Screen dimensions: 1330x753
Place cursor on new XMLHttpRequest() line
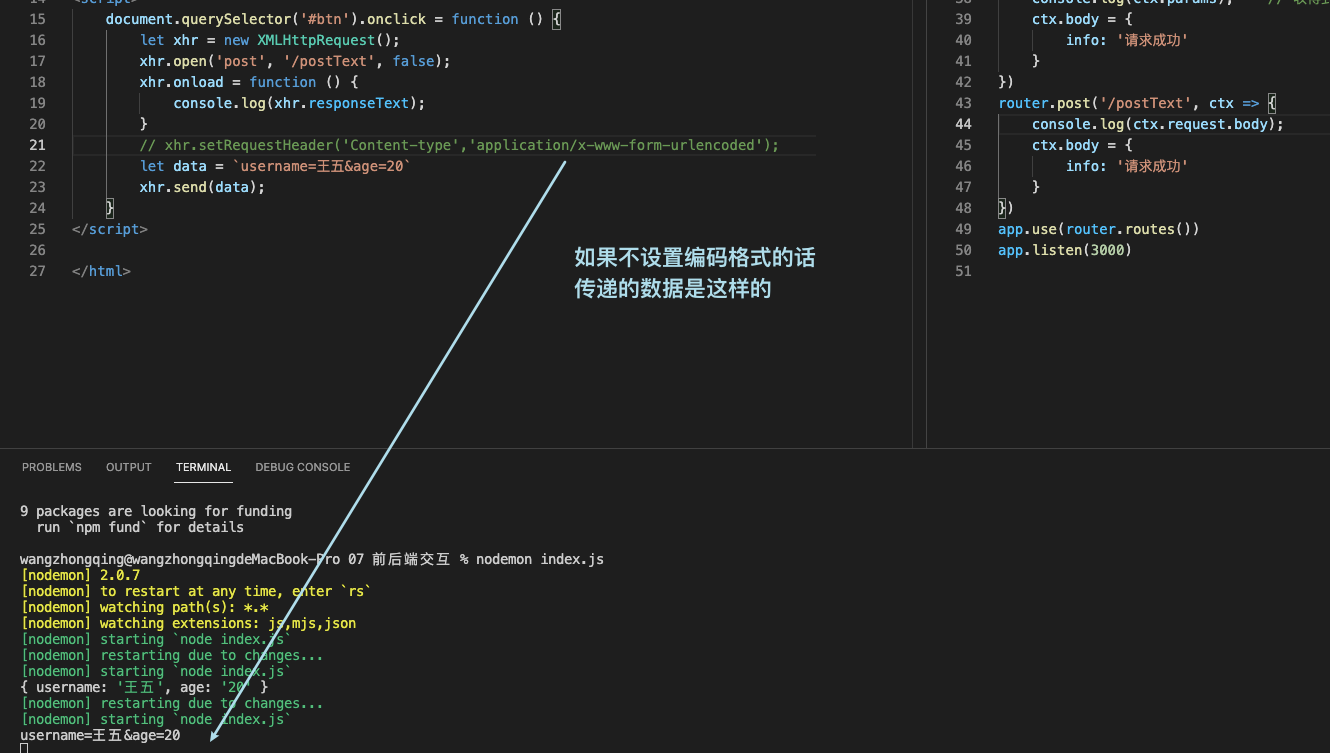pyautogui.click(x=270, y=40)
